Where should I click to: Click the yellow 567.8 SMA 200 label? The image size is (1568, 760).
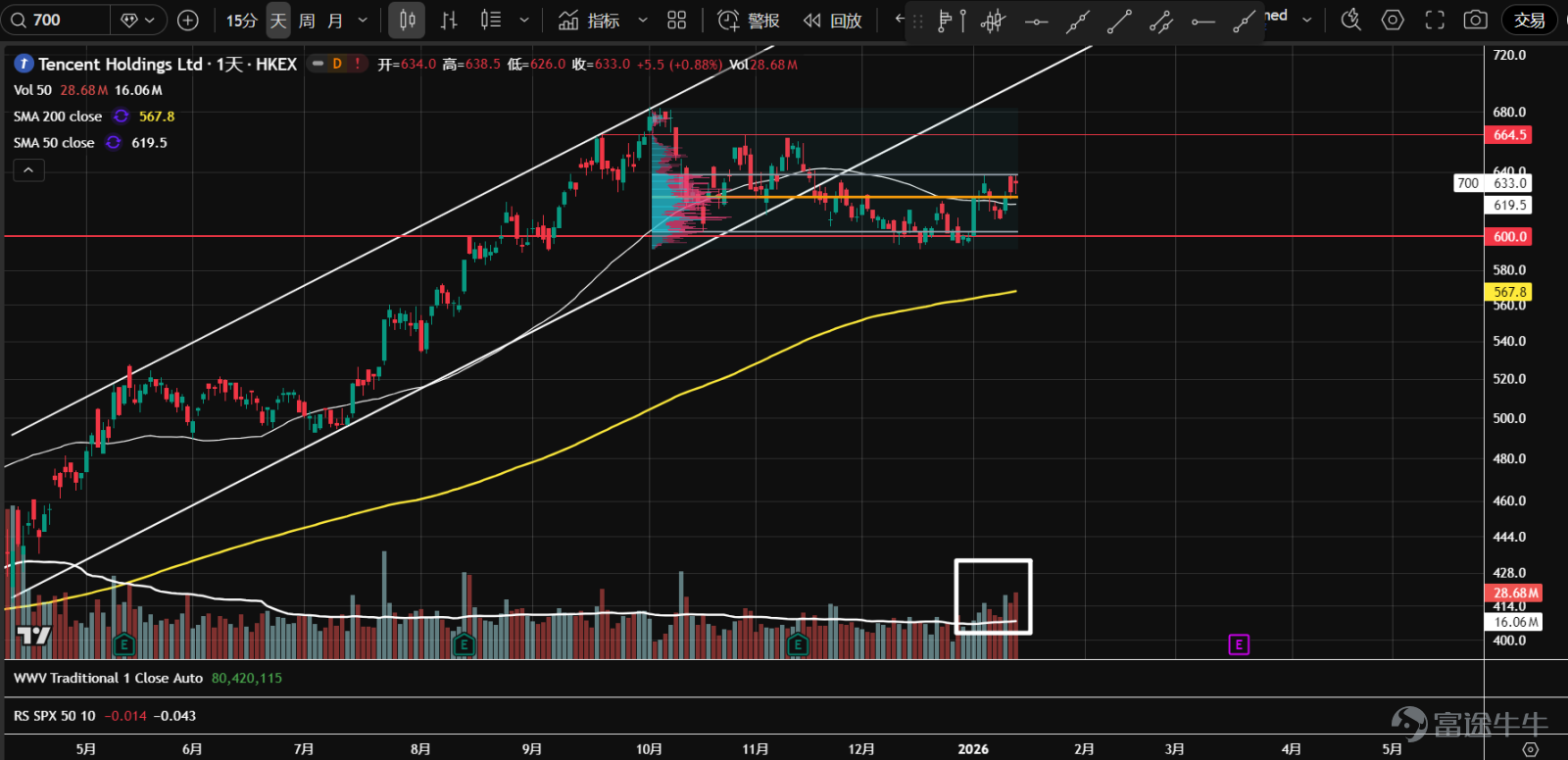(x=1510, y=292)
